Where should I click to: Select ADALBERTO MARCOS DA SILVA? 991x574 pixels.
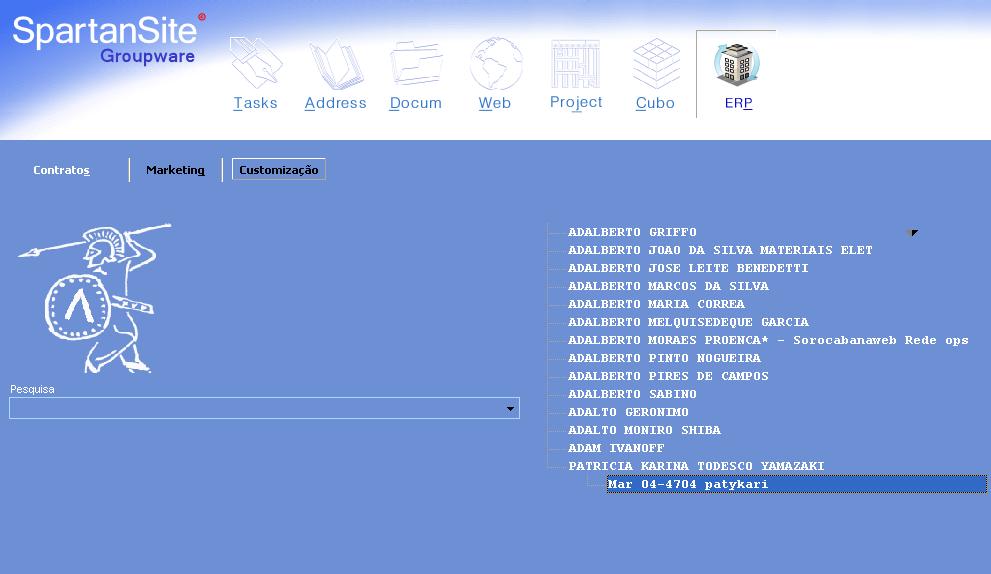pyautogui.click(x=668, y=286)
